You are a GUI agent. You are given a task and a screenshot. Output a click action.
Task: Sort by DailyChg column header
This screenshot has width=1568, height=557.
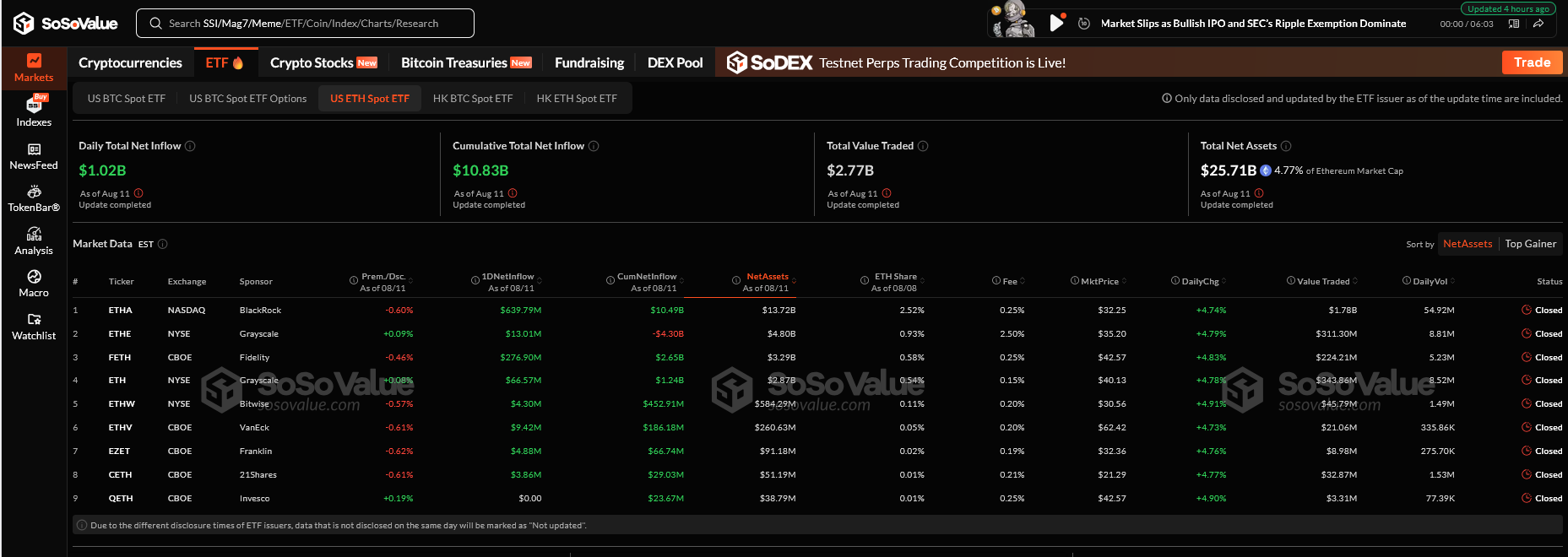click(x=1199, y=281)
